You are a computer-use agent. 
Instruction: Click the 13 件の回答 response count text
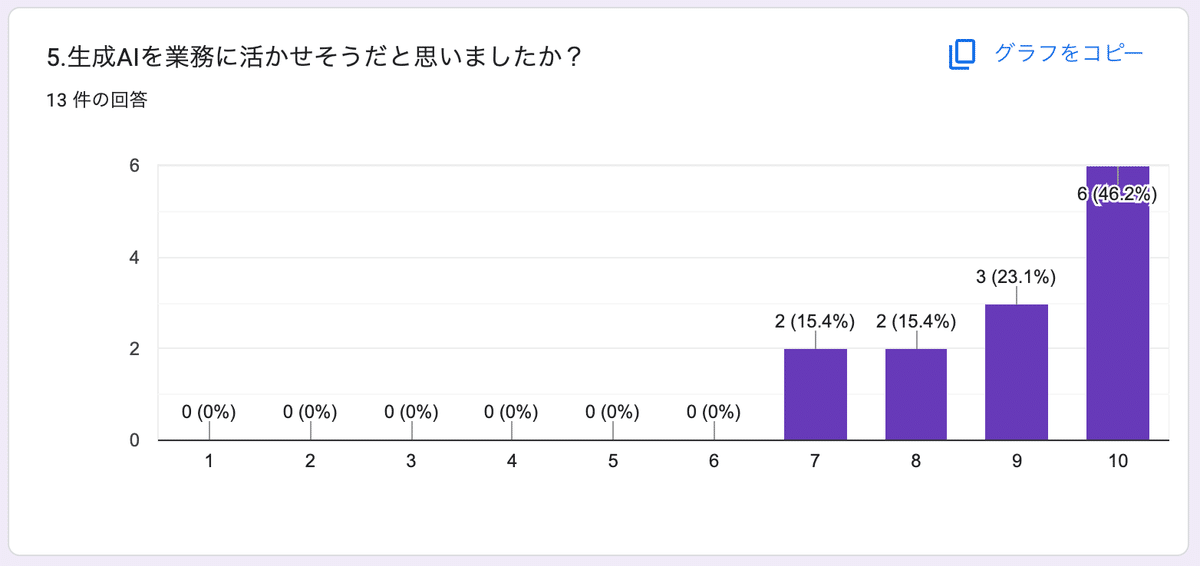pyautogui.click(x=97, y=100)
